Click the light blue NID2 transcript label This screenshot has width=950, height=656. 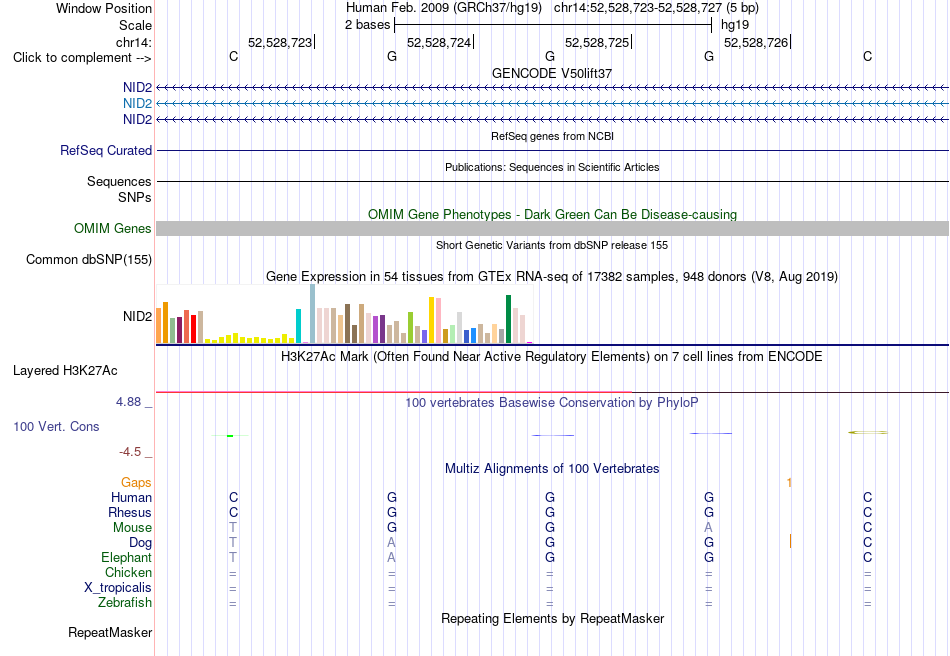[x=137, y=104]
